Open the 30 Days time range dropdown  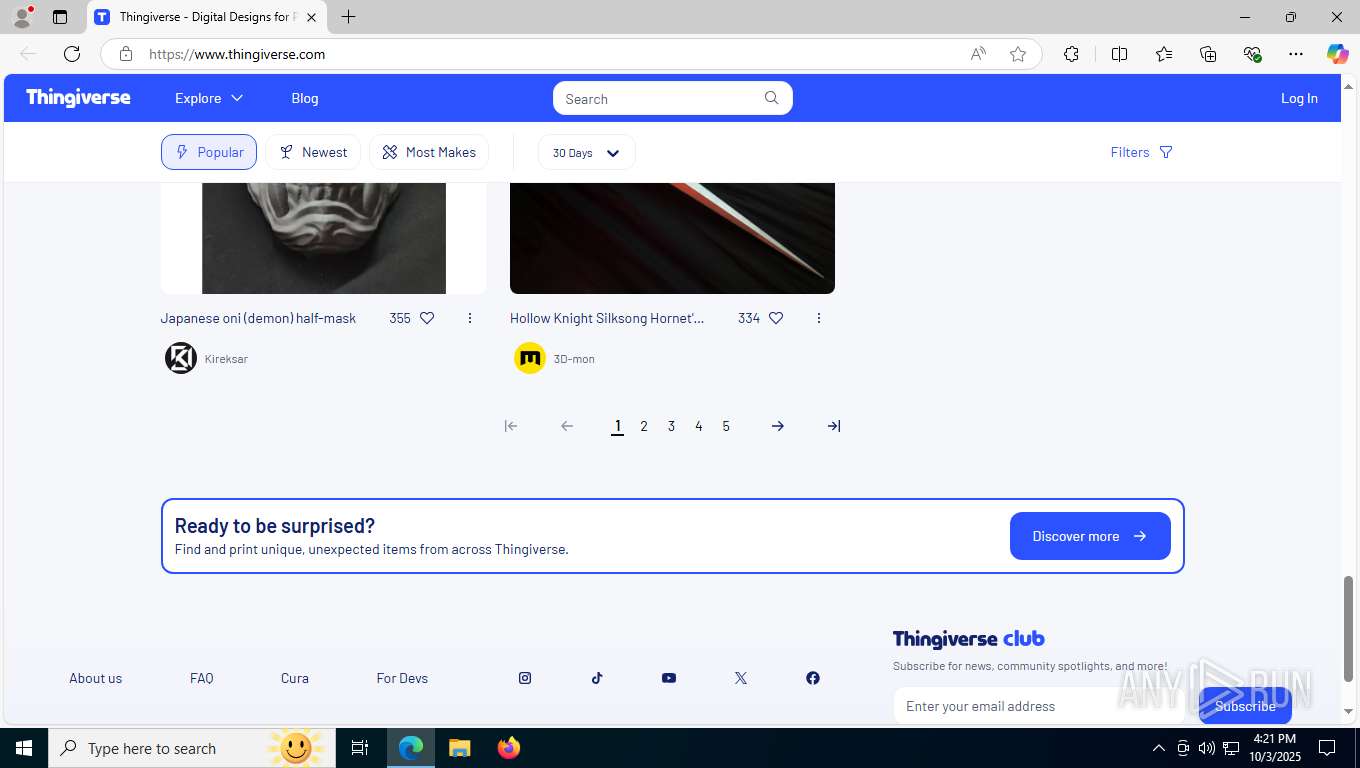pos(586,152)
